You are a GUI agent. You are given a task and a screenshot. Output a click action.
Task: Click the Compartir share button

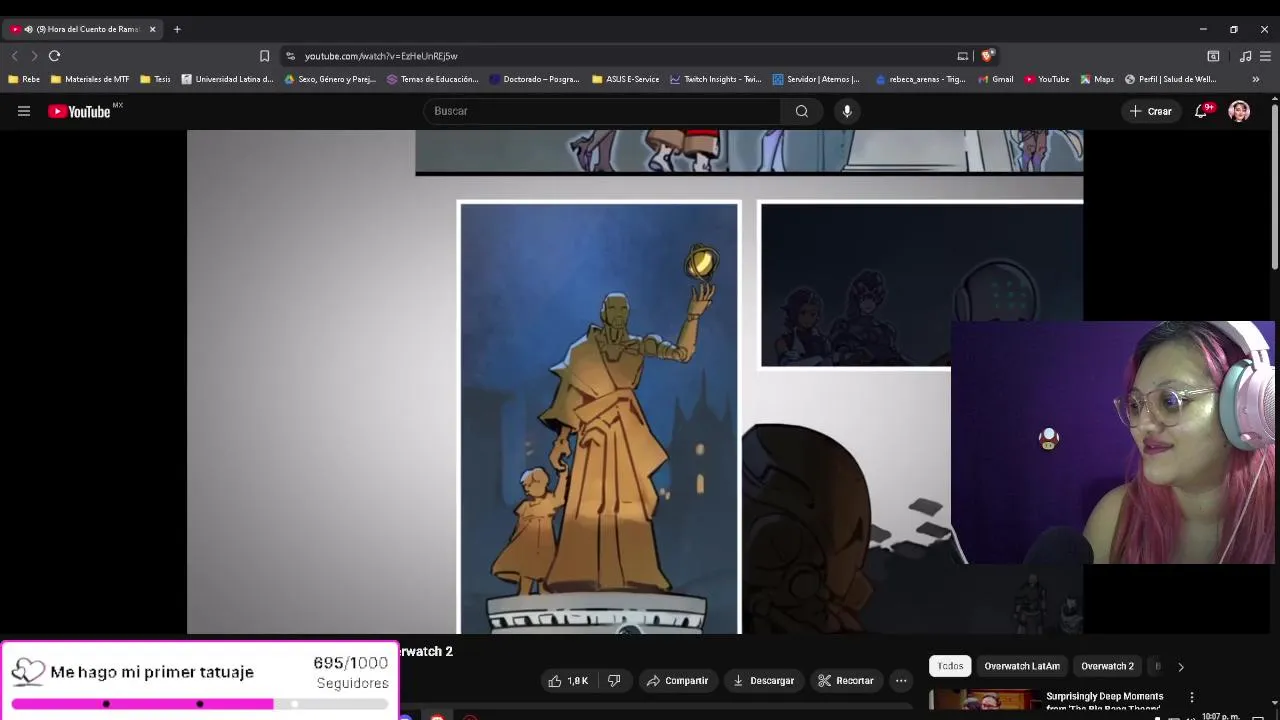(x=677, y=681)
